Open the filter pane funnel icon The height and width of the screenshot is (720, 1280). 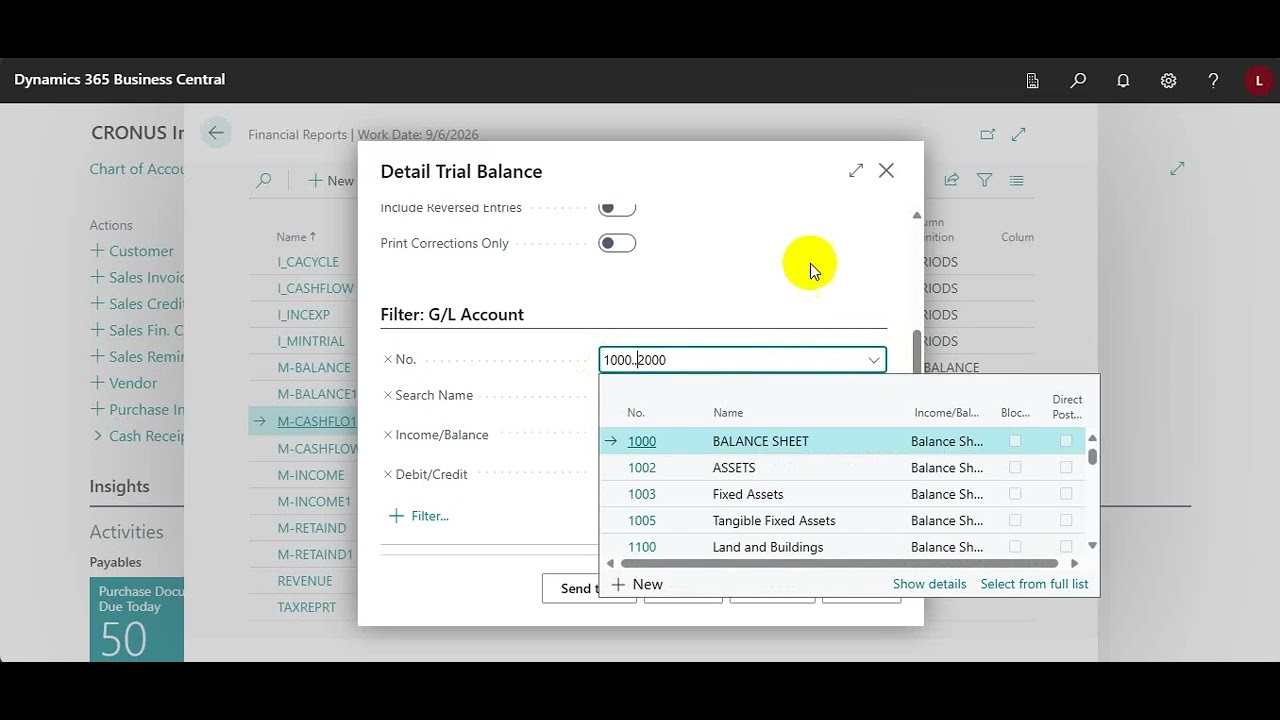[x=985, y=180]
